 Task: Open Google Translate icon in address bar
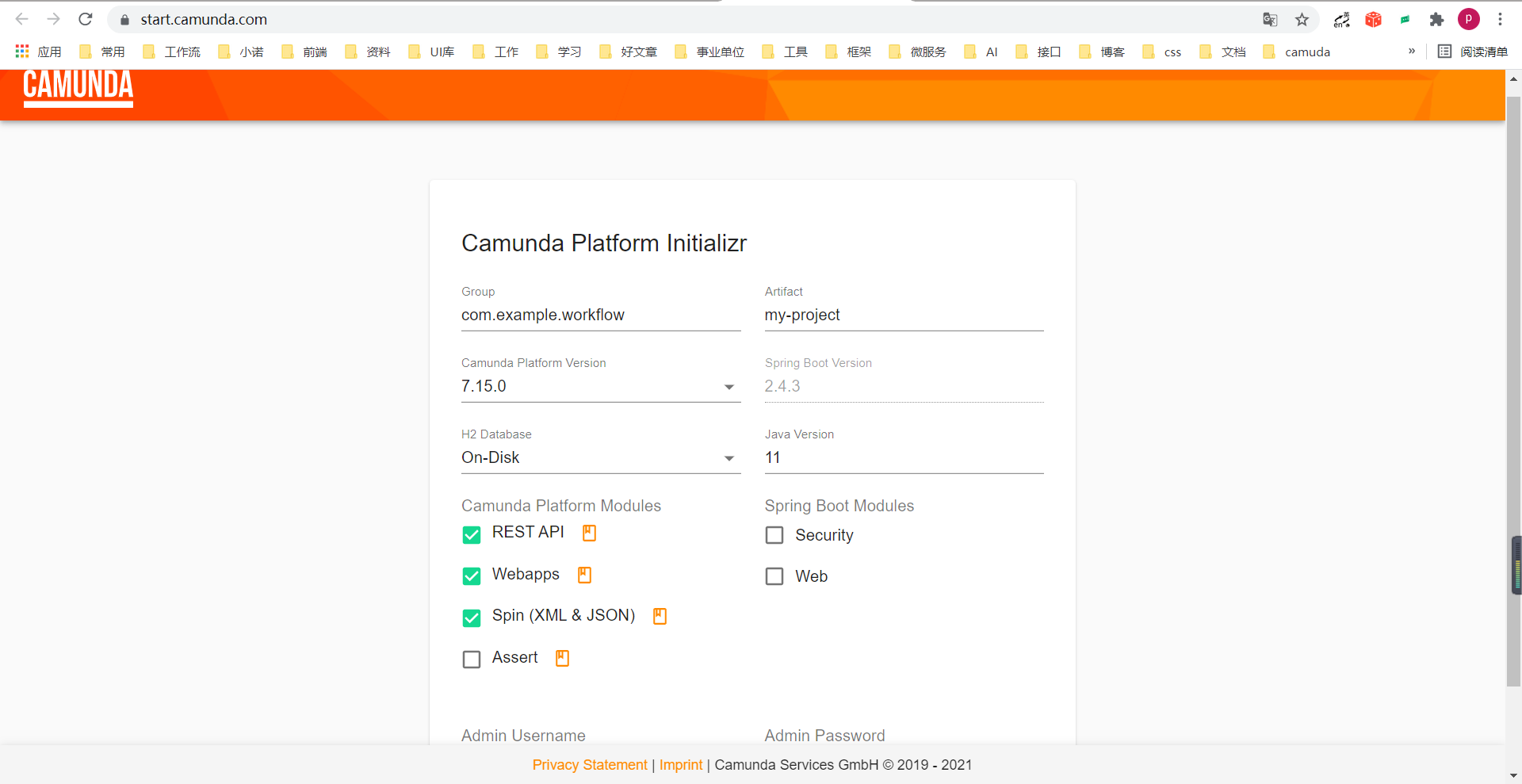tap(1270, 19)
